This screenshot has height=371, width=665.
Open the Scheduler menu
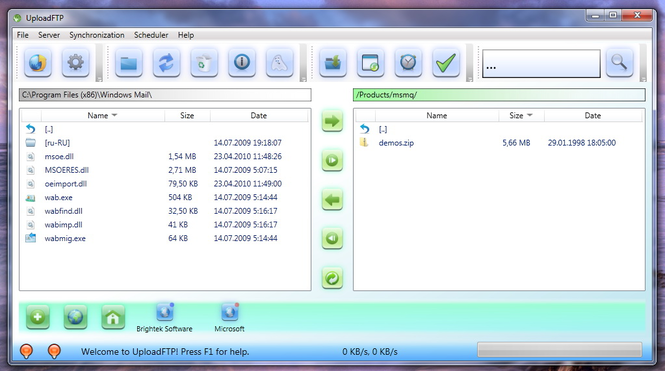point(151,35)
